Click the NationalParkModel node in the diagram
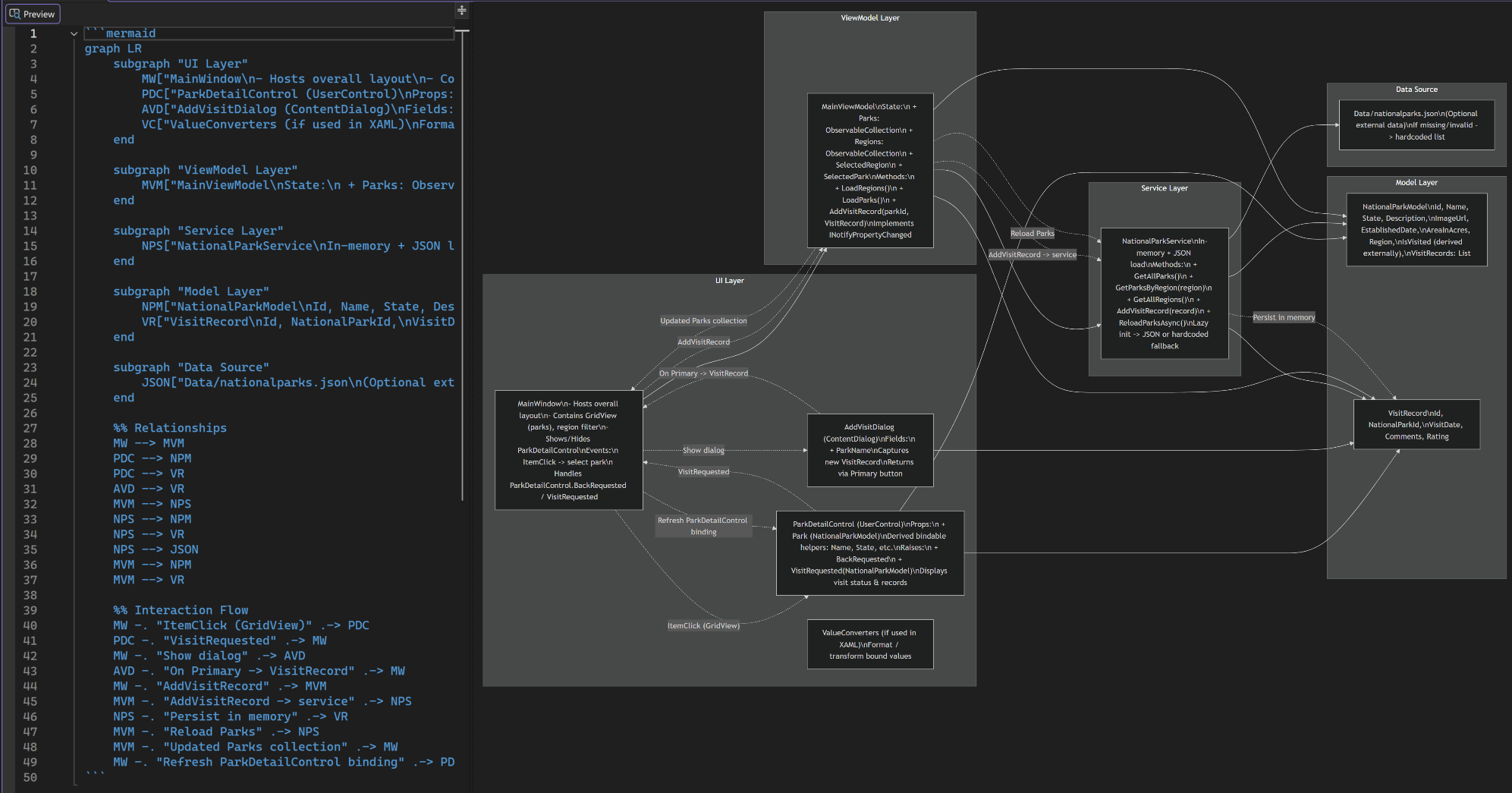The height and width of the screenshot is (793, 1512). [x=1416, y=230]
